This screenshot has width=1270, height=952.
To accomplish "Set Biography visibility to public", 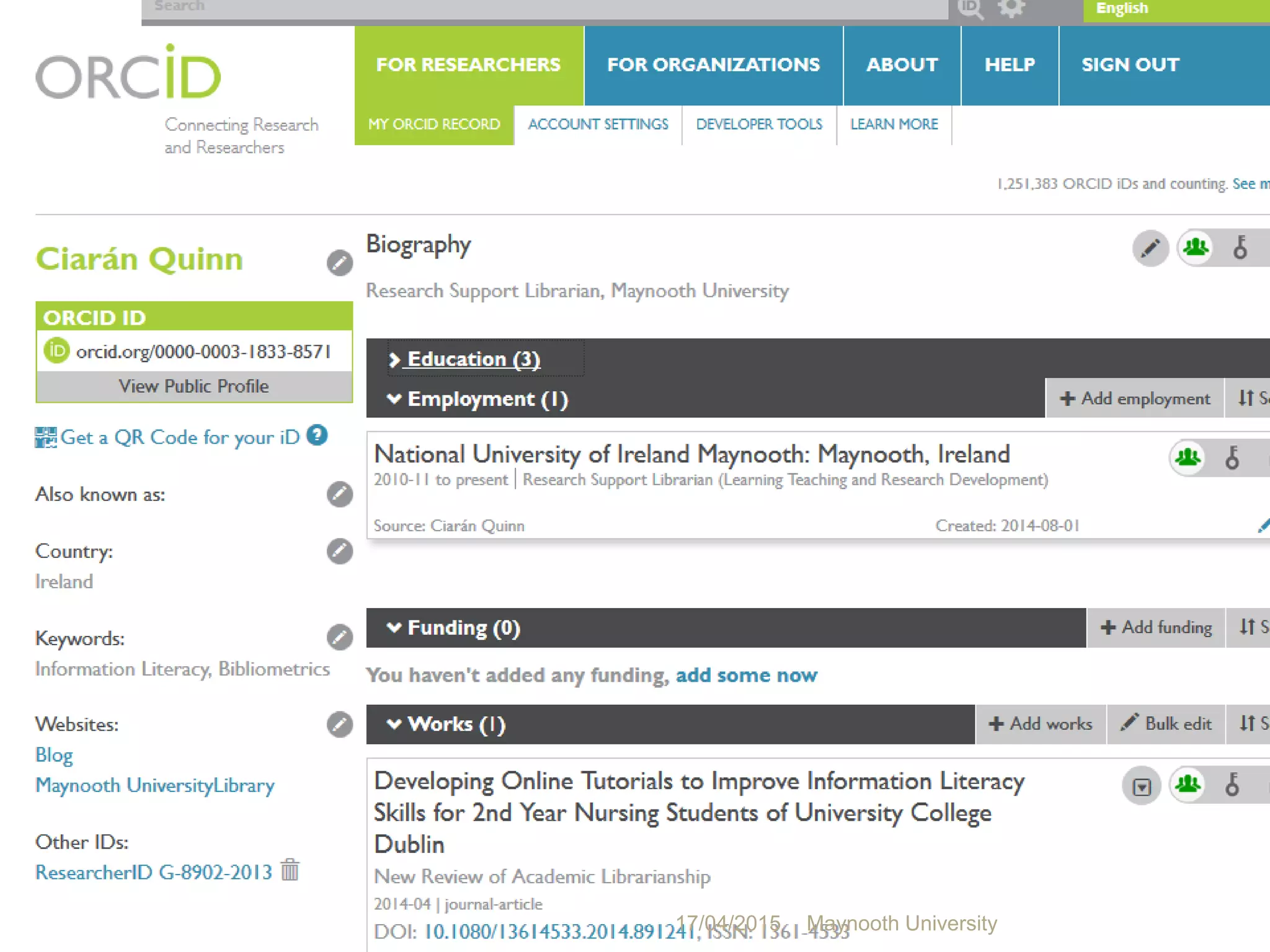I will click(1196, 248).
